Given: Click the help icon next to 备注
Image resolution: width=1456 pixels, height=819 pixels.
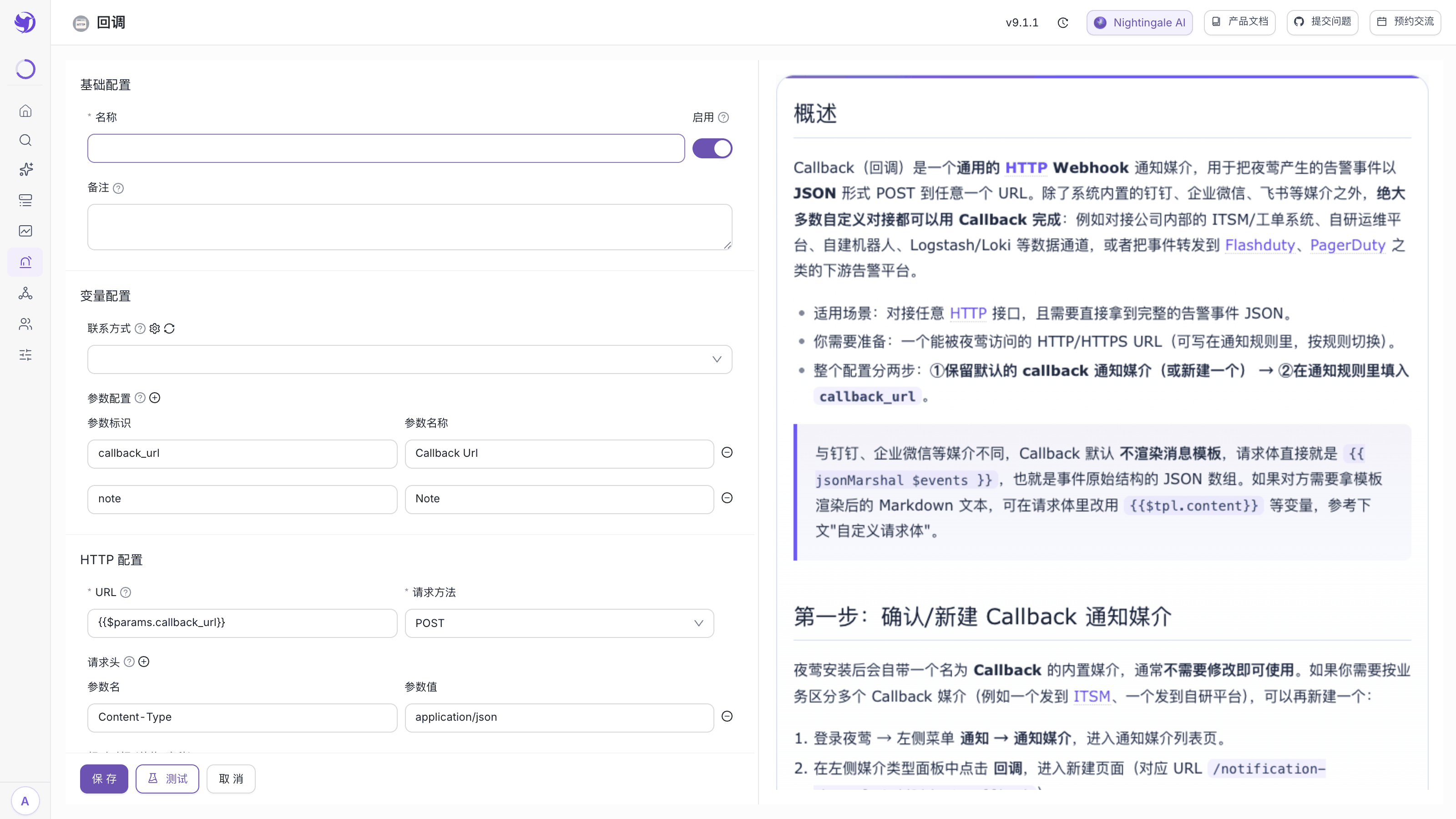Looking at the screenshot, I should [118, 188].
